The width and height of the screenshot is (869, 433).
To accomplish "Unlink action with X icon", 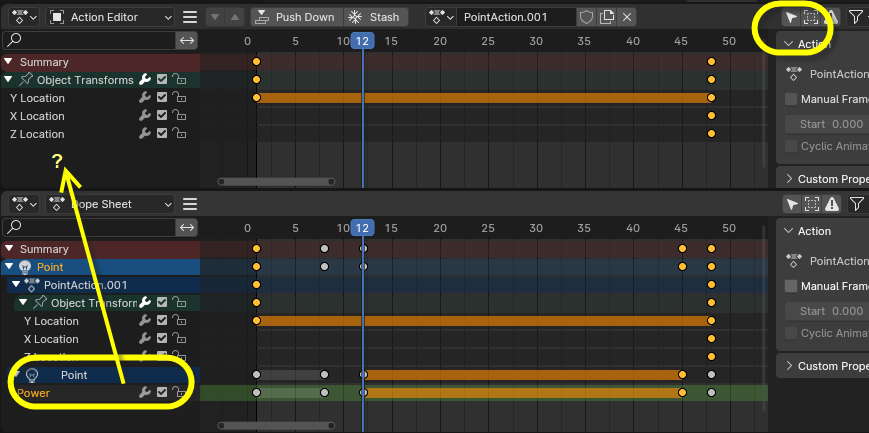I will [627, 17].
